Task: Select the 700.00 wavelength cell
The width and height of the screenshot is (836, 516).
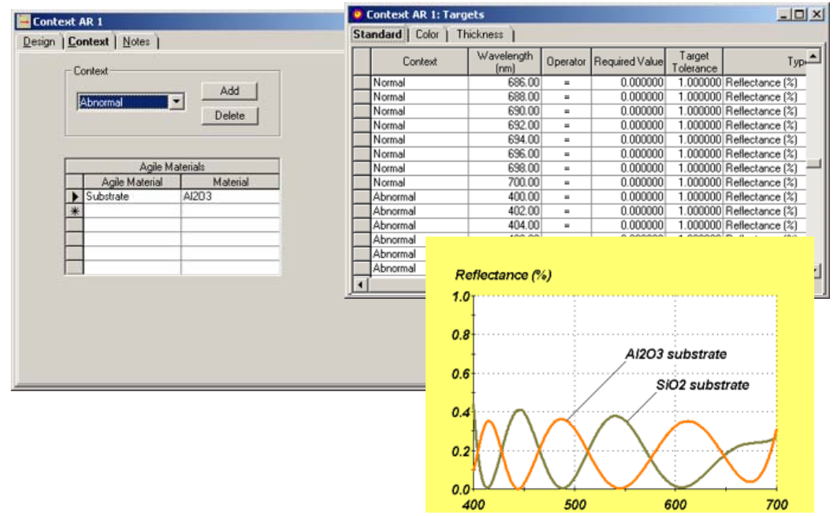Action: (x=505, y=183)
